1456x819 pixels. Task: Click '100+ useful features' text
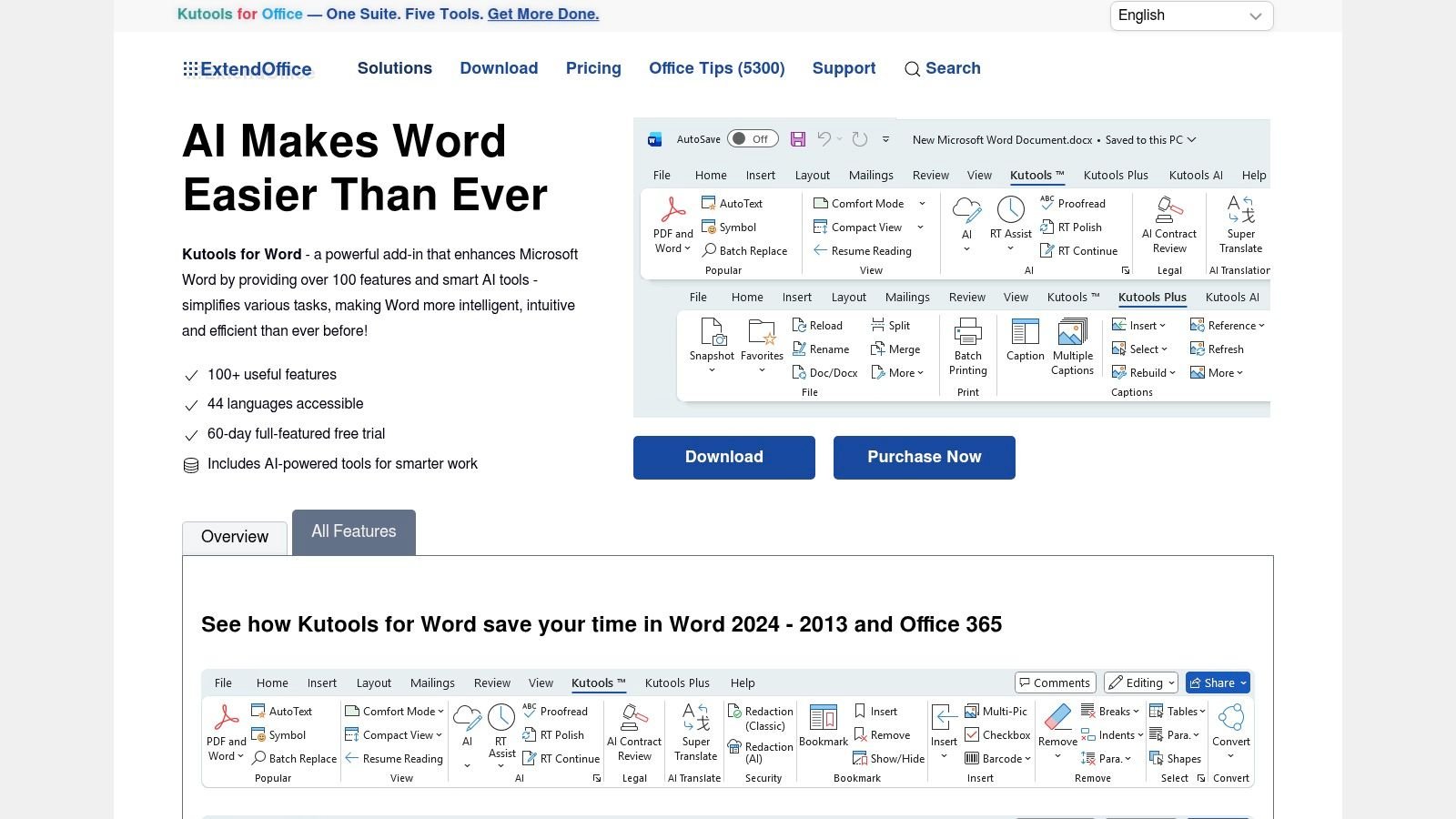tap(272, 374)
